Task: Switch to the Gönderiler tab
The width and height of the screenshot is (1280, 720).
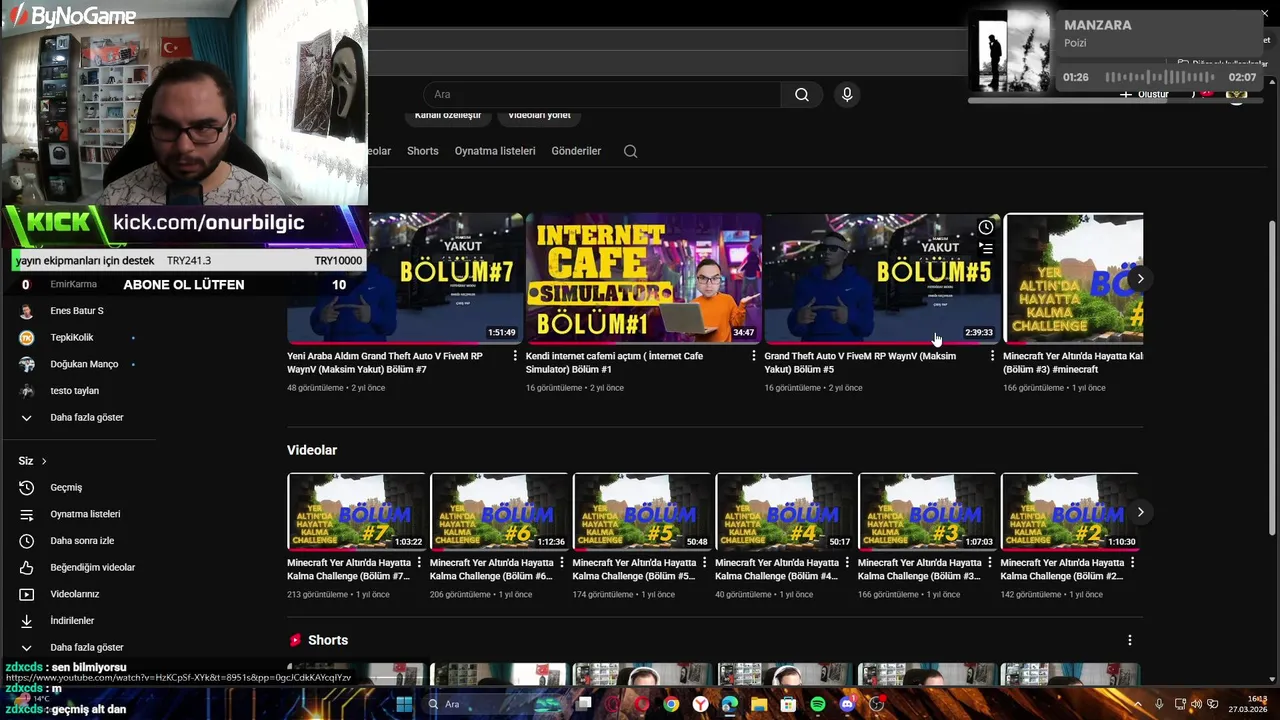Action: tap(576, 151)
